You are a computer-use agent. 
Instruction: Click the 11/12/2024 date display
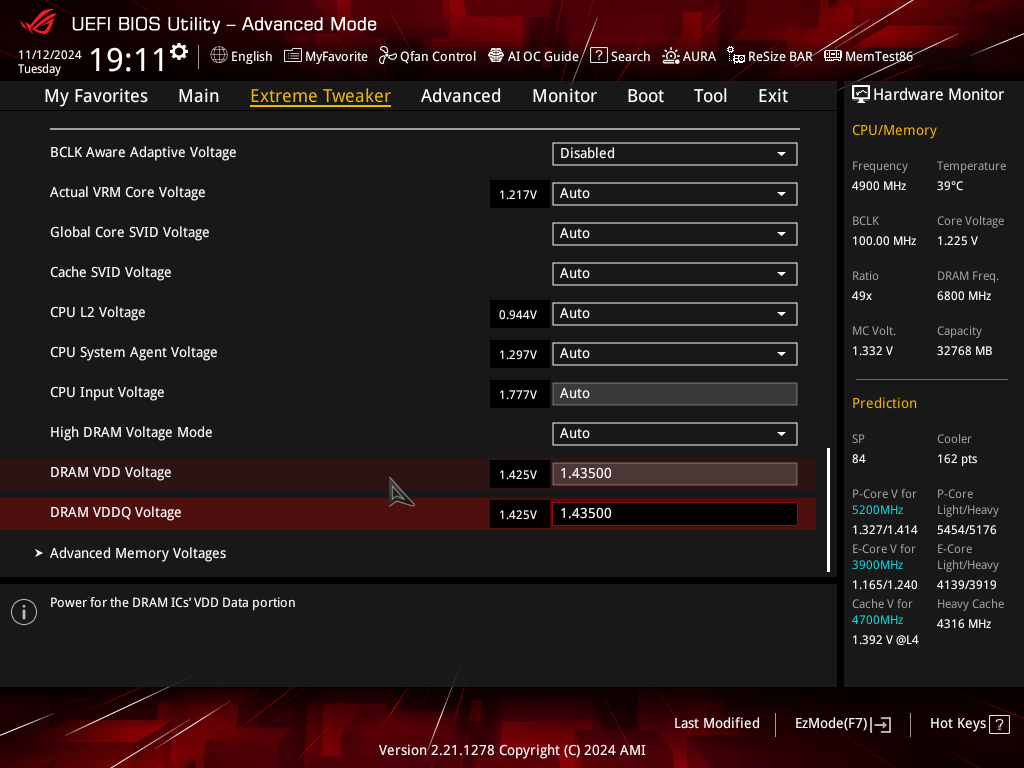(x=50, y=54)
